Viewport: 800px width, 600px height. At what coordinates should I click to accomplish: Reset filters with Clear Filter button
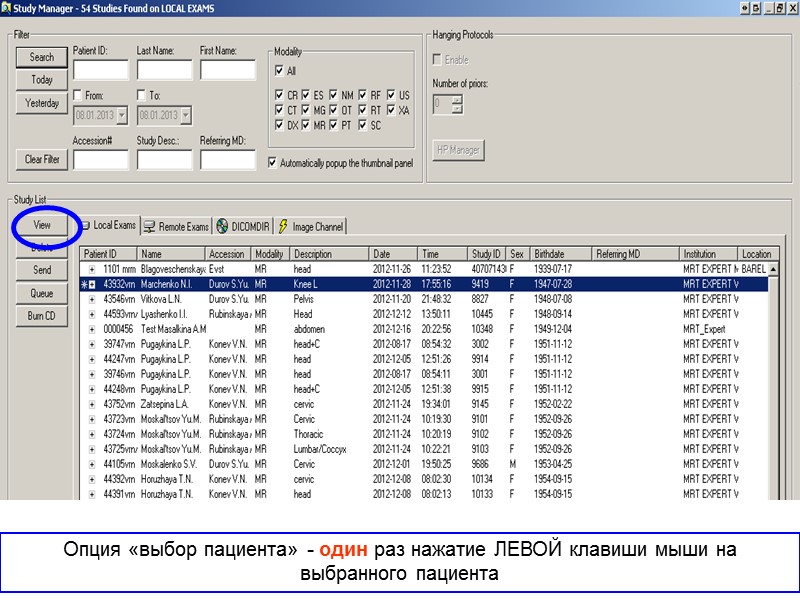42,159
